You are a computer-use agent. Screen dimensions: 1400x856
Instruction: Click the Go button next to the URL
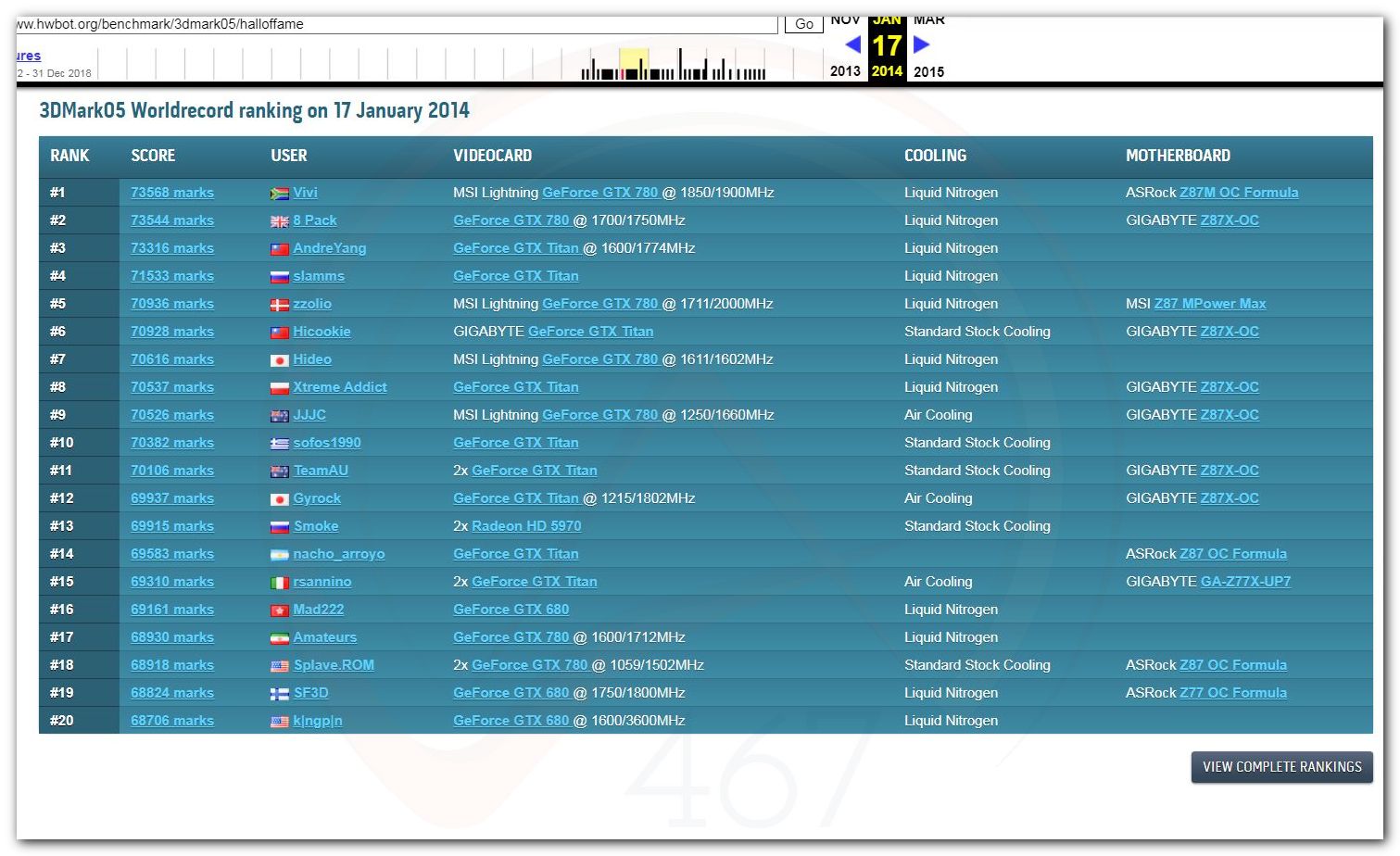point(804,24)
